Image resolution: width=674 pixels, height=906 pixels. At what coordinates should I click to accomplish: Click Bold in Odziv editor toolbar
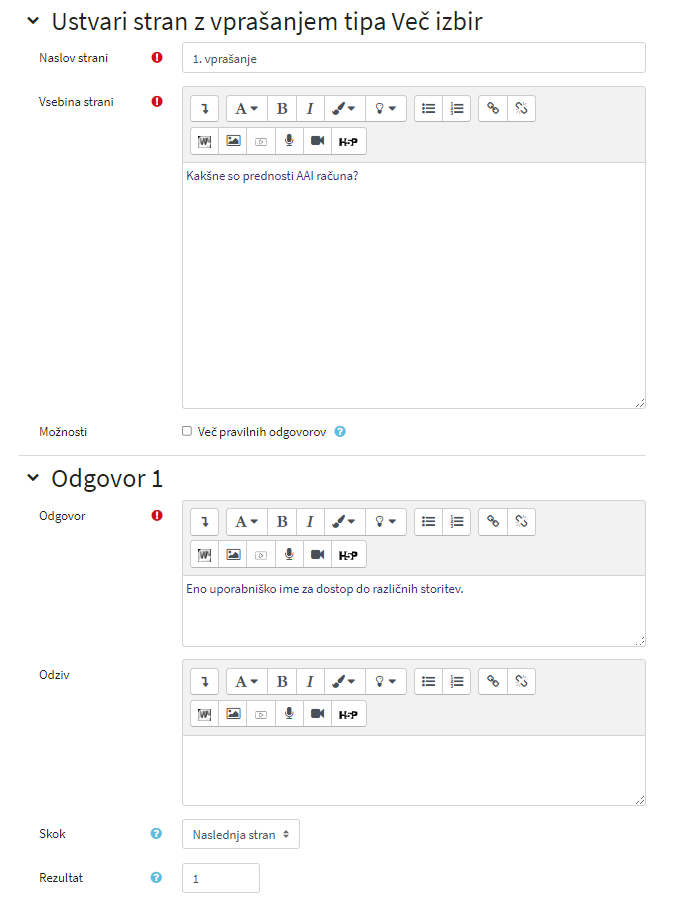point(282,681)
